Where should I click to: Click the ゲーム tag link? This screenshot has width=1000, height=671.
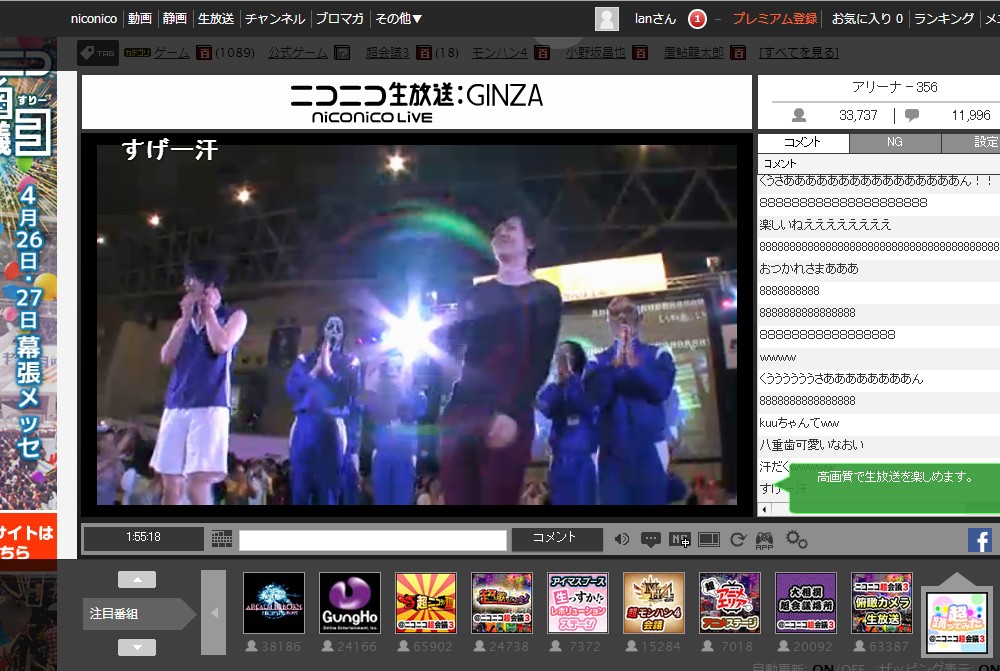[172, 52]
